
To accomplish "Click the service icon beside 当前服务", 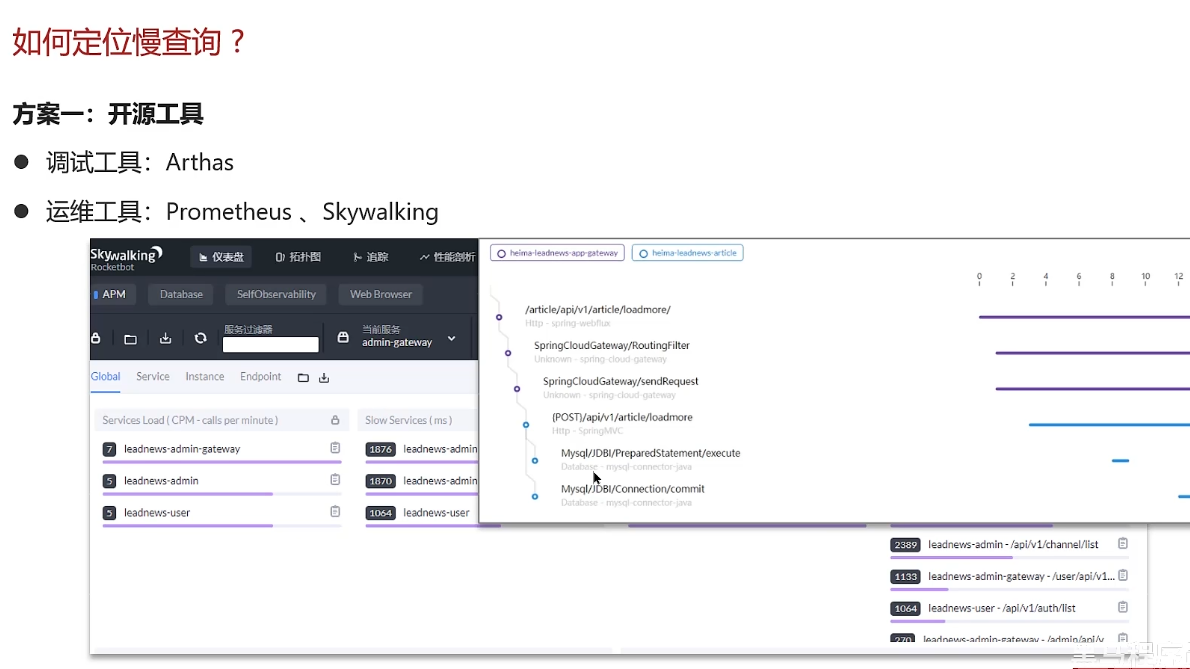I will point(343,338).
